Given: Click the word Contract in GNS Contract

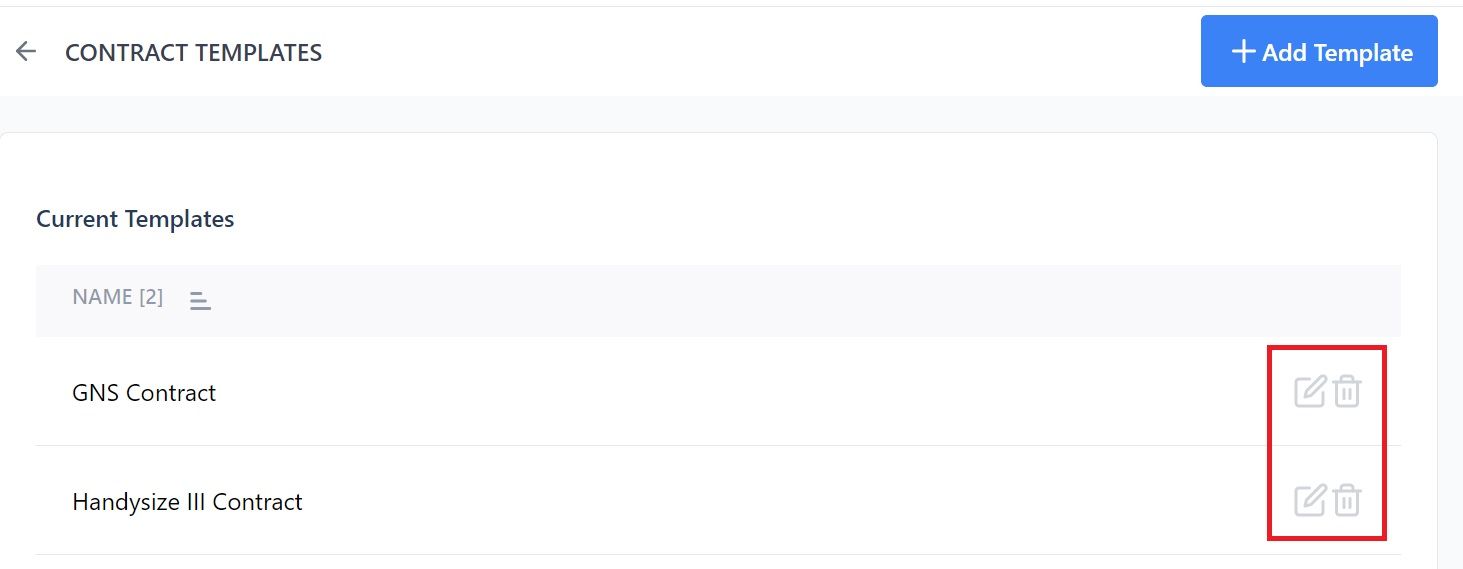Looking at the screenshot, I should (x=172, y=393).
